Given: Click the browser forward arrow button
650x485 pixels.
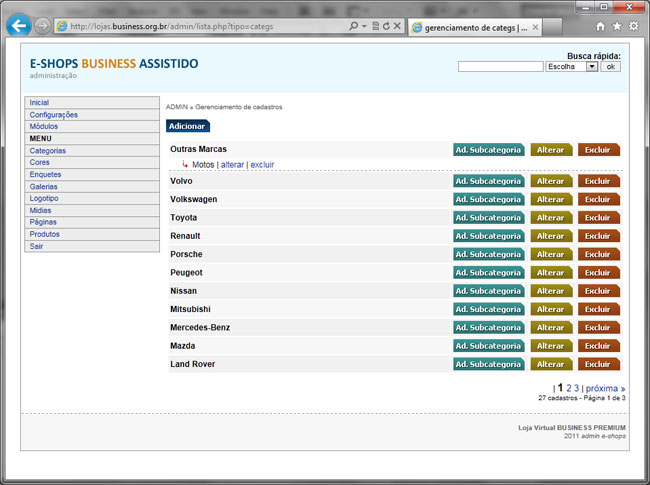Looking at the screenshot, I should point(42,26).
